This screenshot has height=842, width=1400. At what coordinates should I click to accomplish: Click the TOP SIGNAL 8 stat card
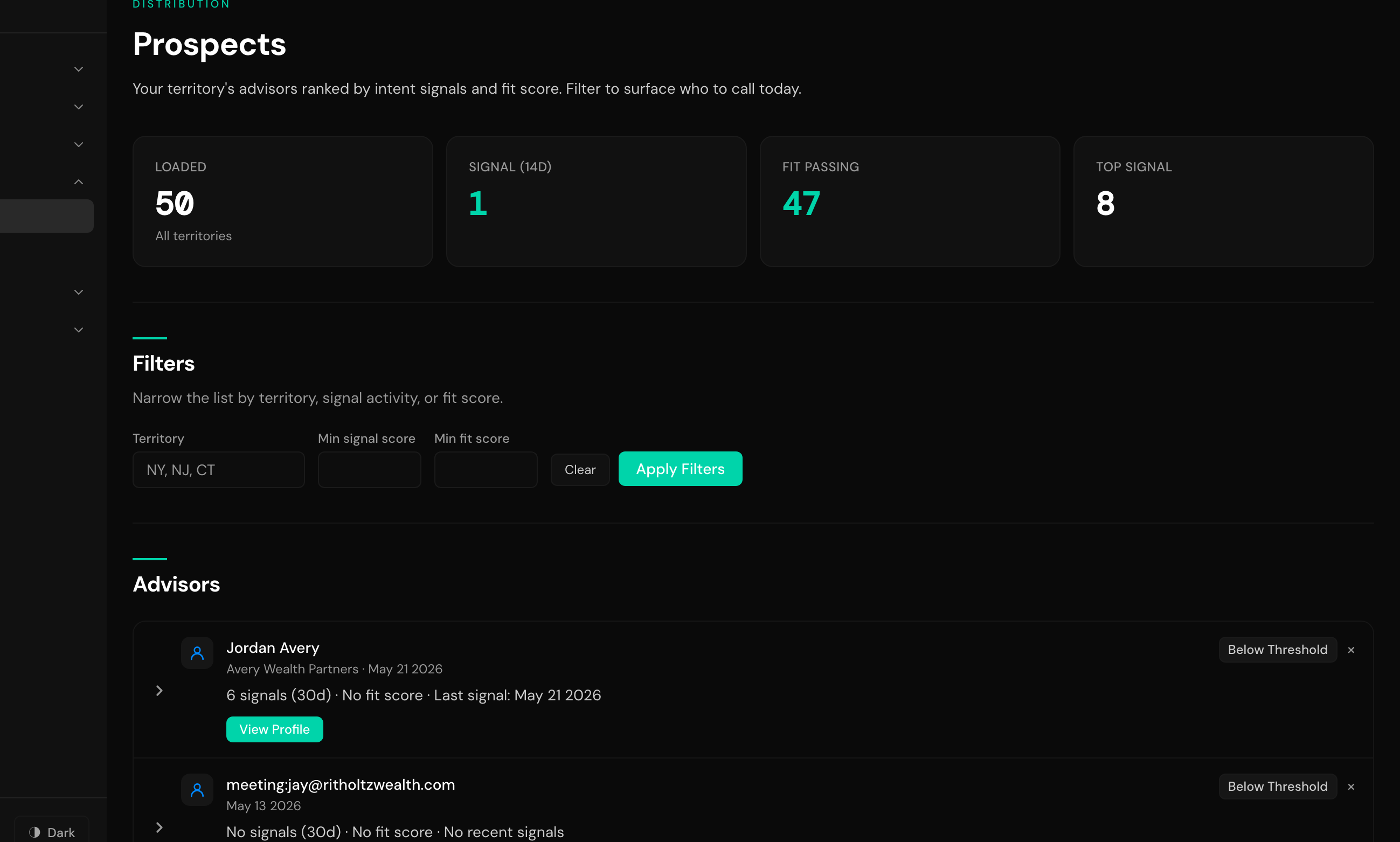pos(1223,201)
